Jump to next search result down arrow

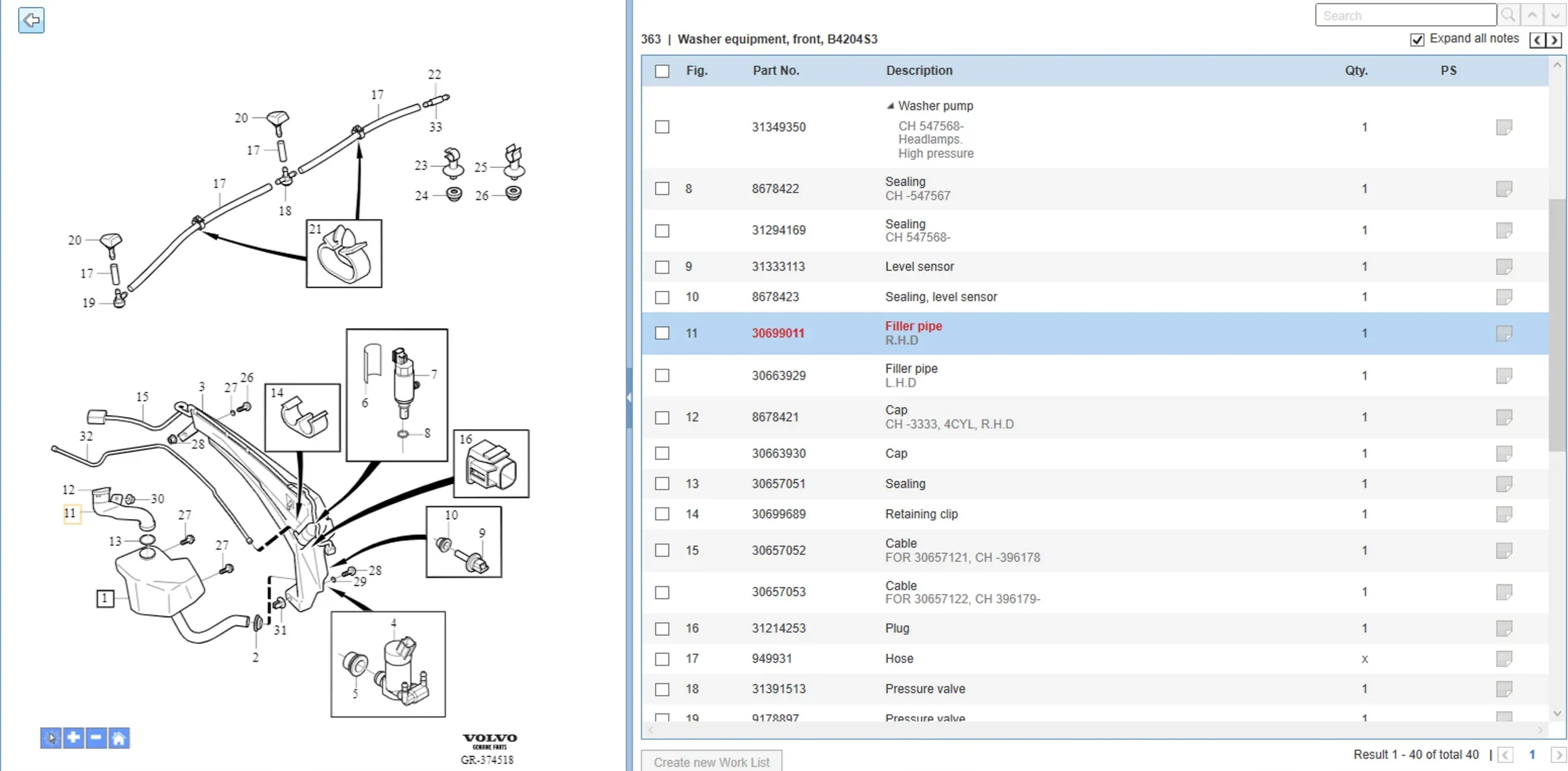coord(1555,15)
